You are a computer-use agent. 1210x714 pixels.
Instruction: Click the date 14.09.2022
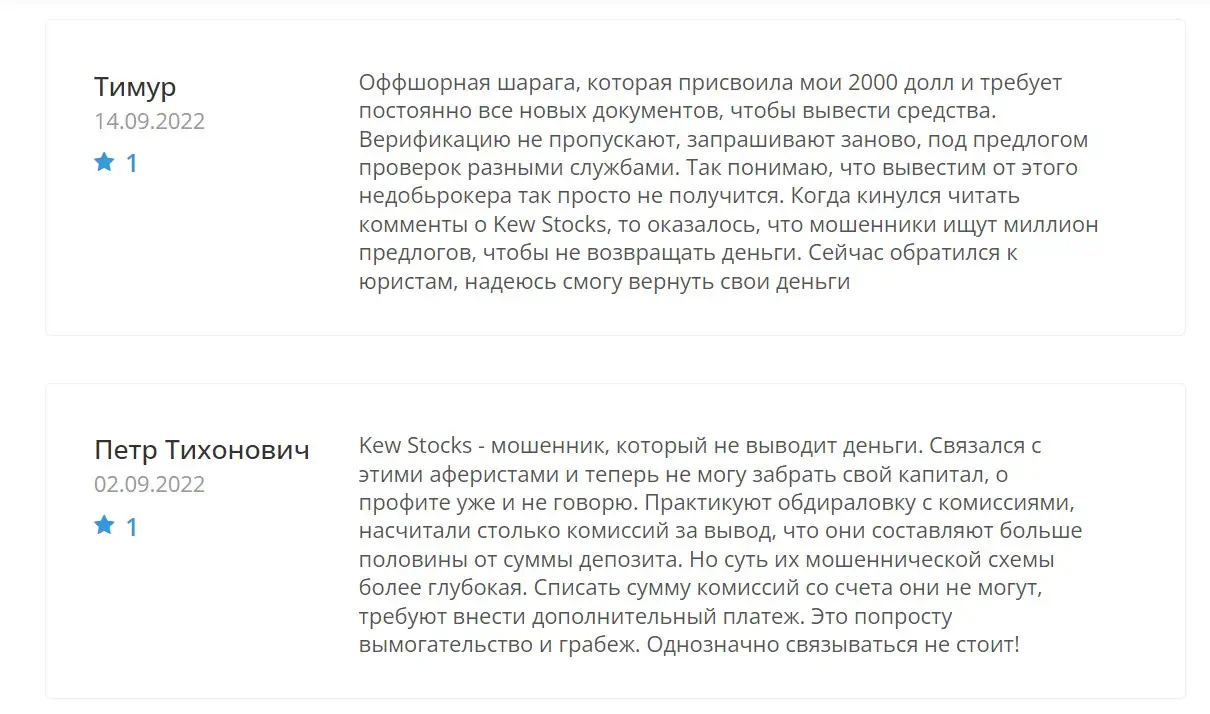tap(150, 122)
